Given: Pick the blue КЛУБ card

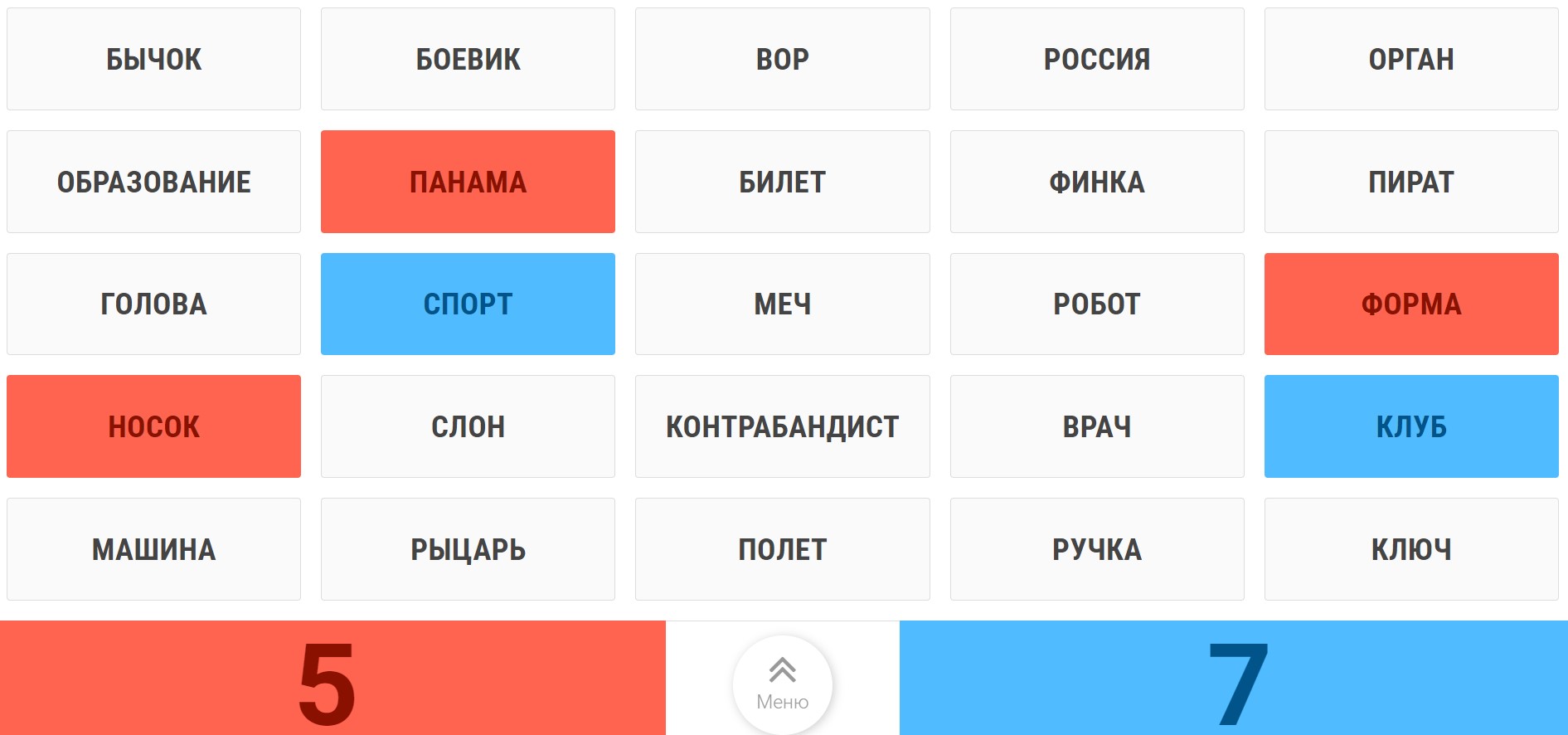Looking at the screenshot, I should 1410,426.
